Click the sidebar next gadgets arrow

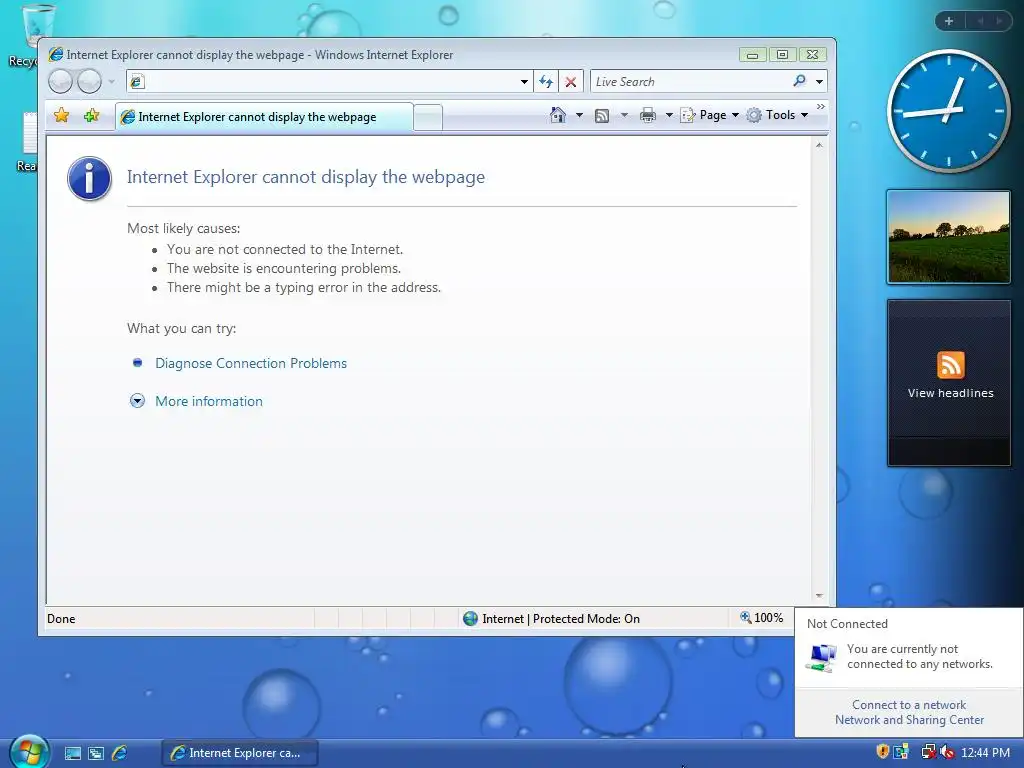pos(999,21)
